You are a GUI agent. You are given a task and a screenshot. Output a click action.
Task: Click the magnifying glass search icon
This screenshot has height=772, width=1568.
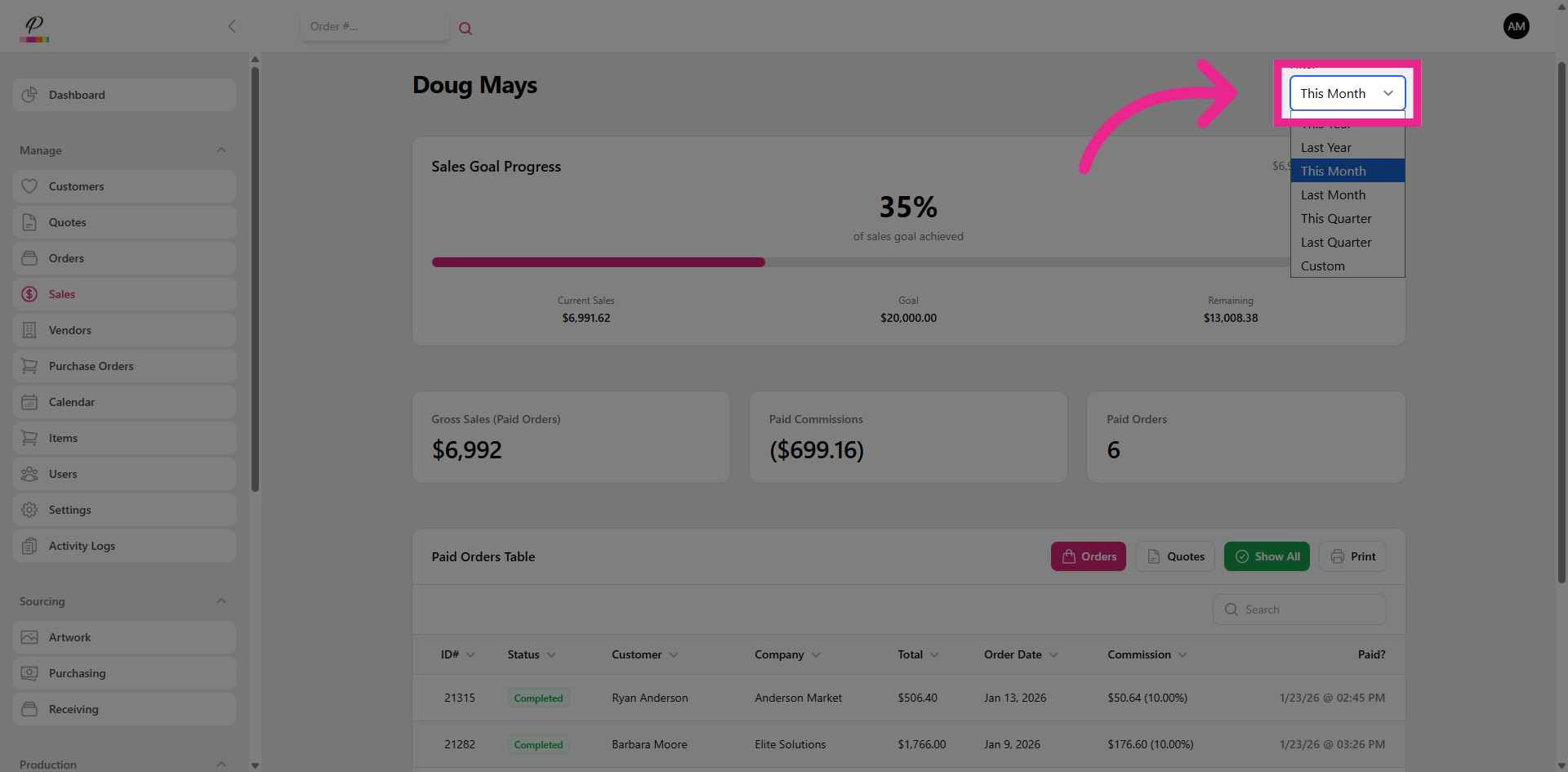click(465, 29)
